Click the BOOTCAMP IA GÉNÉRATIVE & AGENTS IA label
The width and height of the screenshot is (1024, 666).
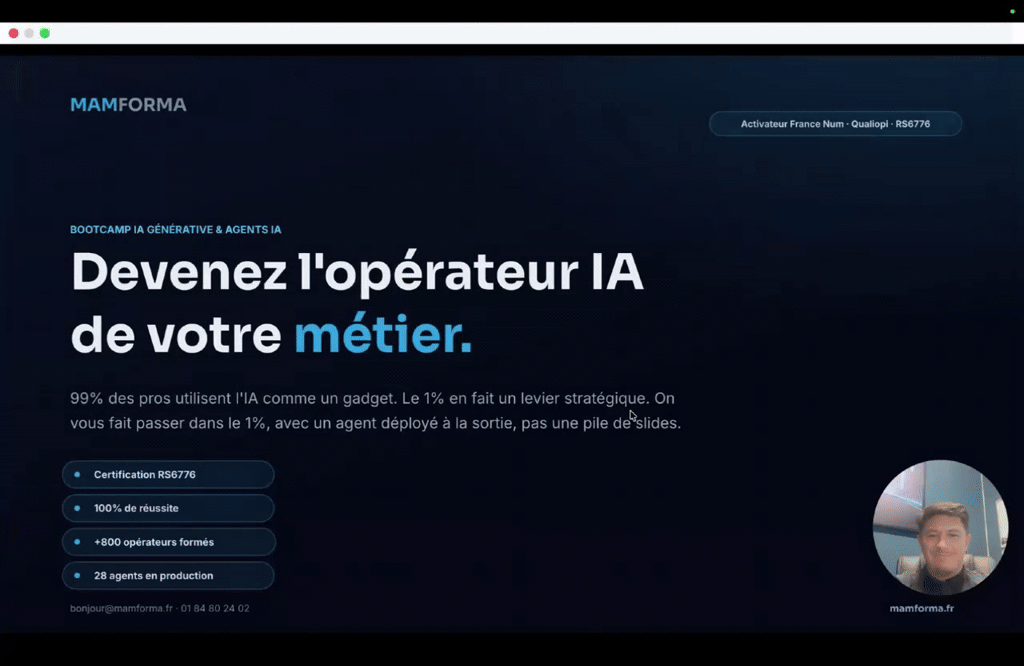point(176,230)
